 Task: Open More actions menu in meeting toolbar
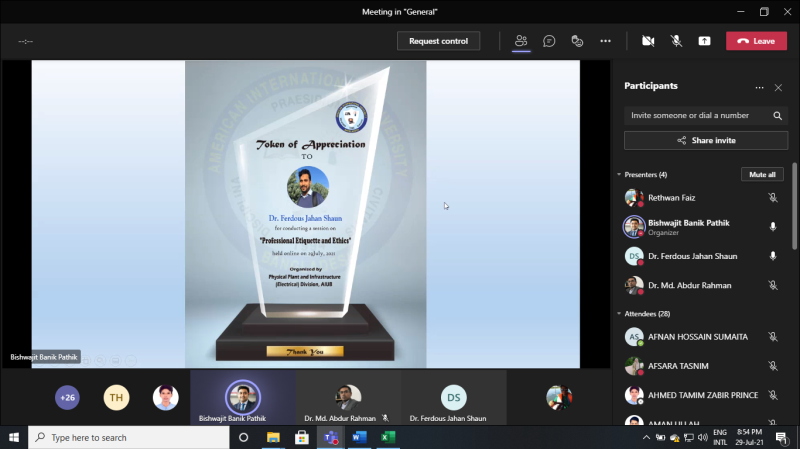click(605, 41)
